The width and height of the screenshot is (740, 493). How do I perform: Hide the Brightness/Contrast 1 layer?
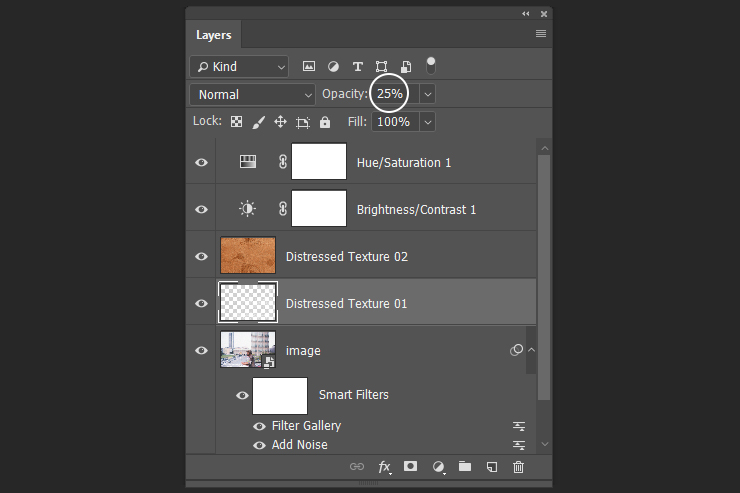tap(202, 209)
